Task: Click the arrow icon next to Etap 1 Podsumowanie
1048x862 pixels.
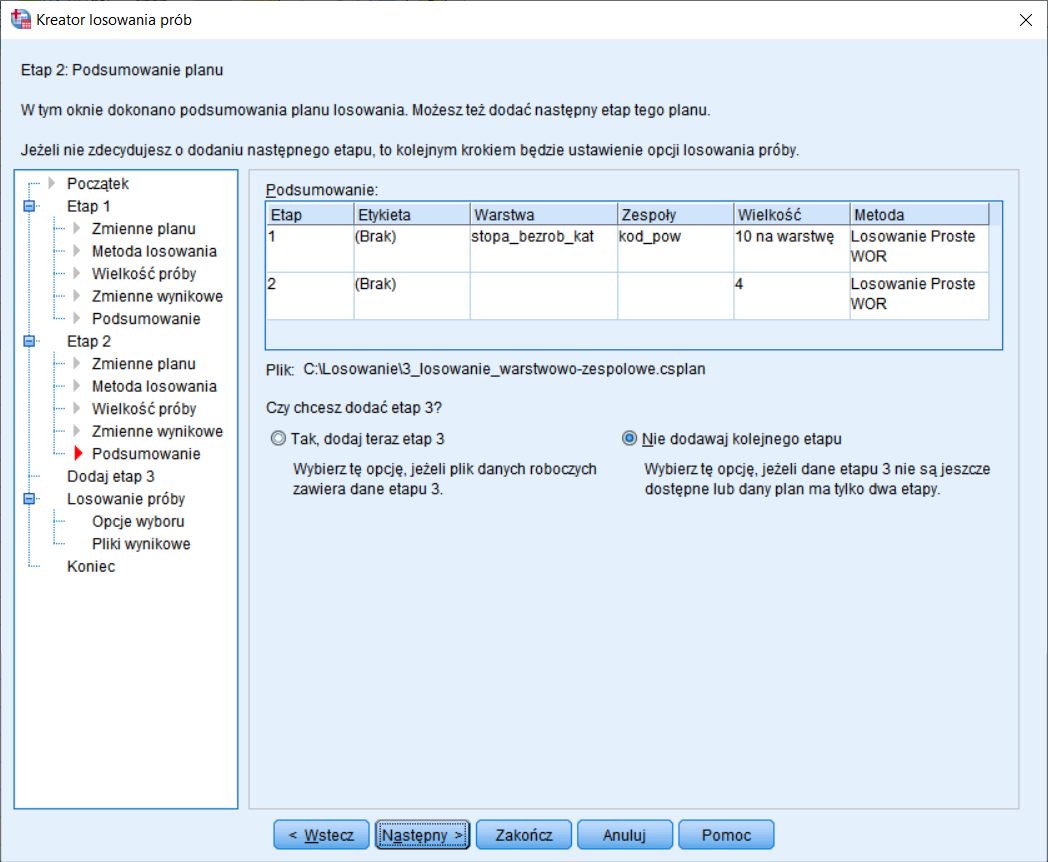Action: 77,319
